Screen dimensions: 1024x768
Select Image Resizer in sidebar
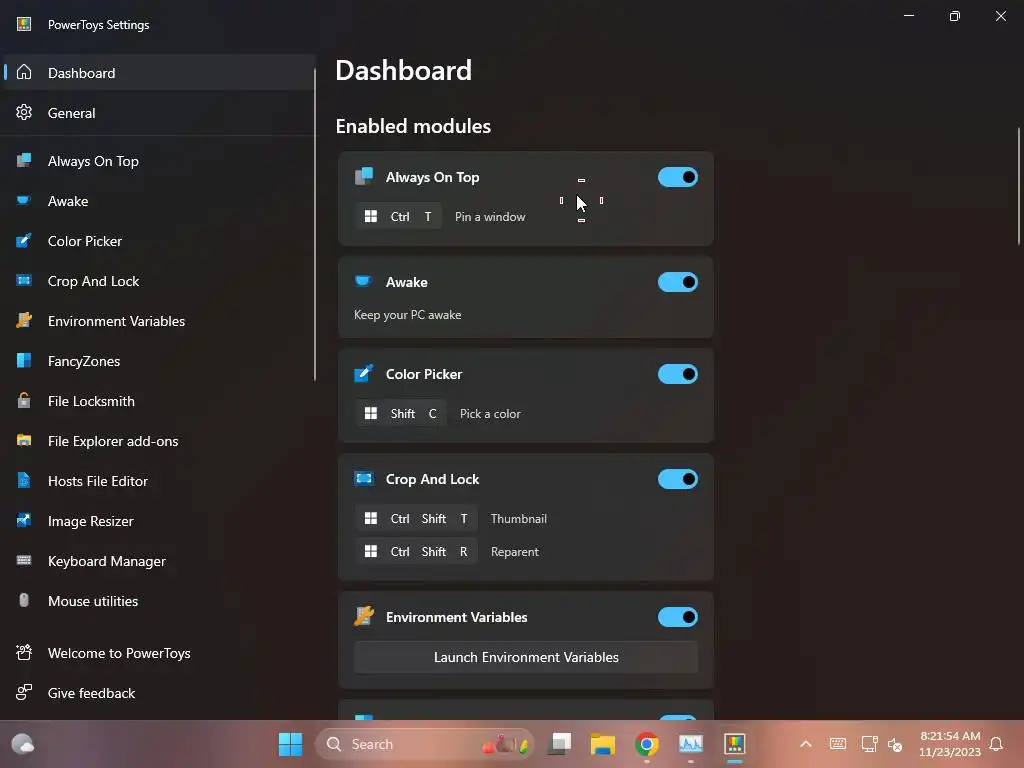click(x=158, y=520)
